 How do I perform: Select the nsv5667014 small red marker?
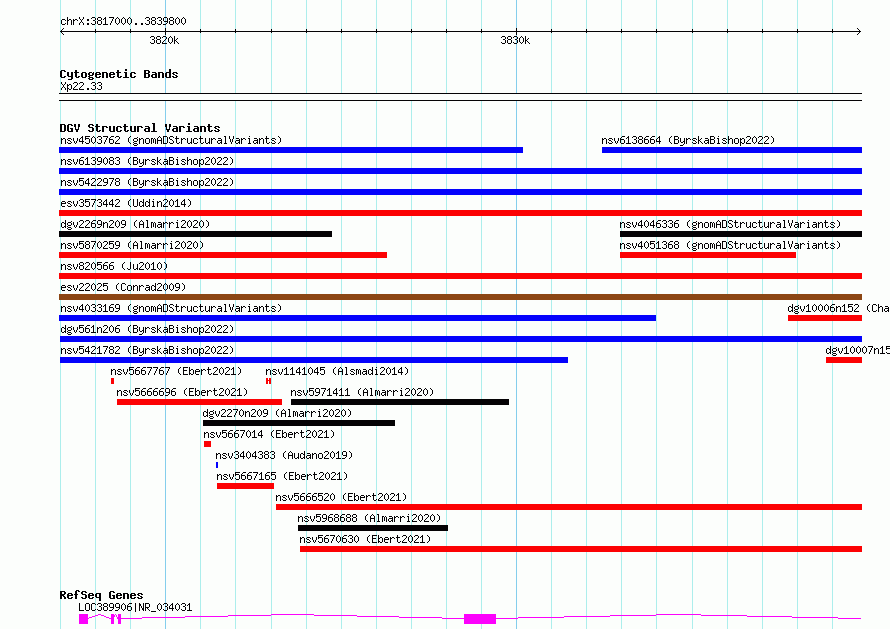pos(207,444)
